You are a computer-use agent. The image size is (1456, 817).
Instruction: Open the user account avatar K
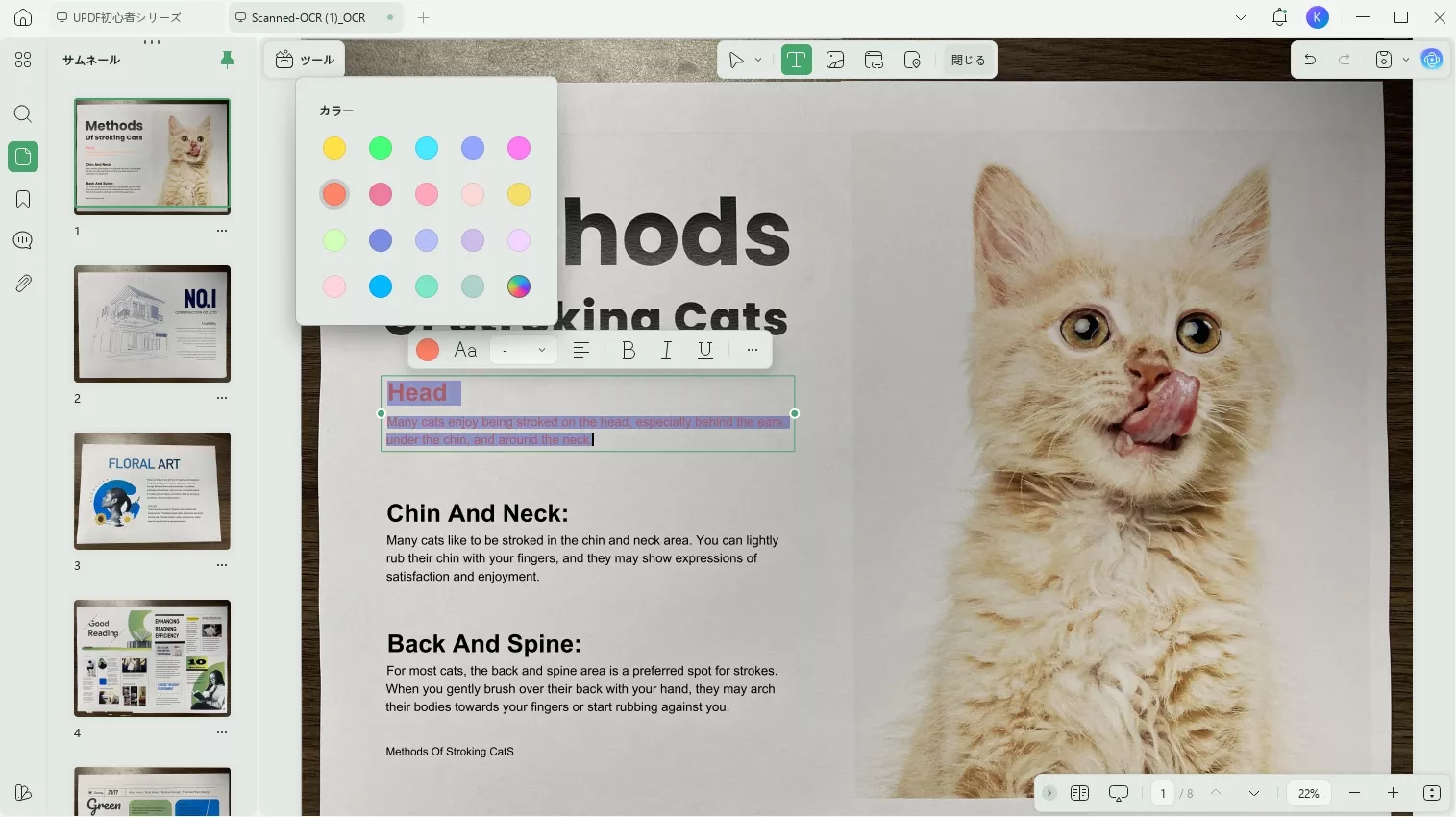1318,17
